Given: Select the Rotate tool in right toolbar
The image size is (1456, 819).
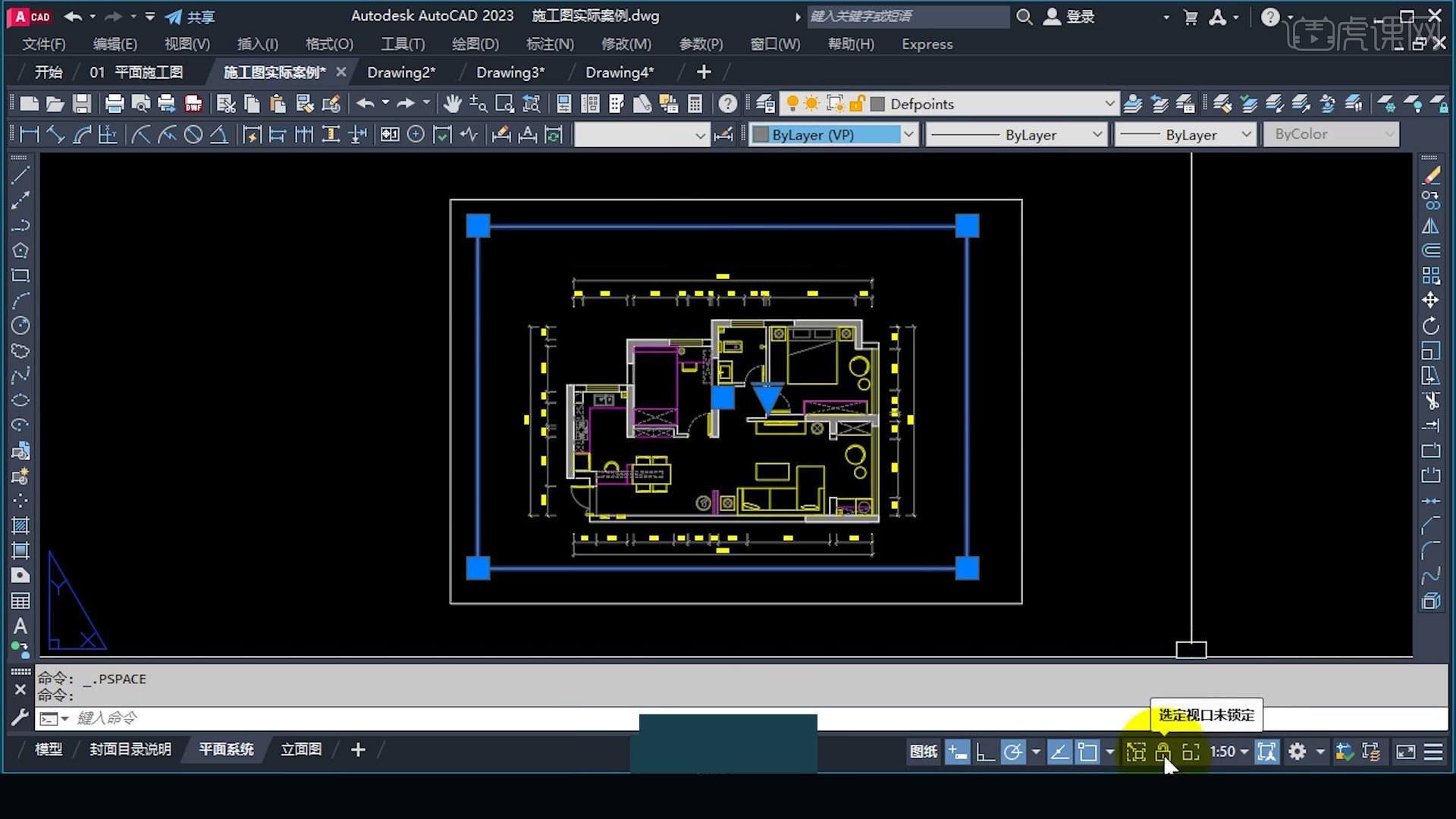Looking at the screenshot, I should pos(1430,326).
